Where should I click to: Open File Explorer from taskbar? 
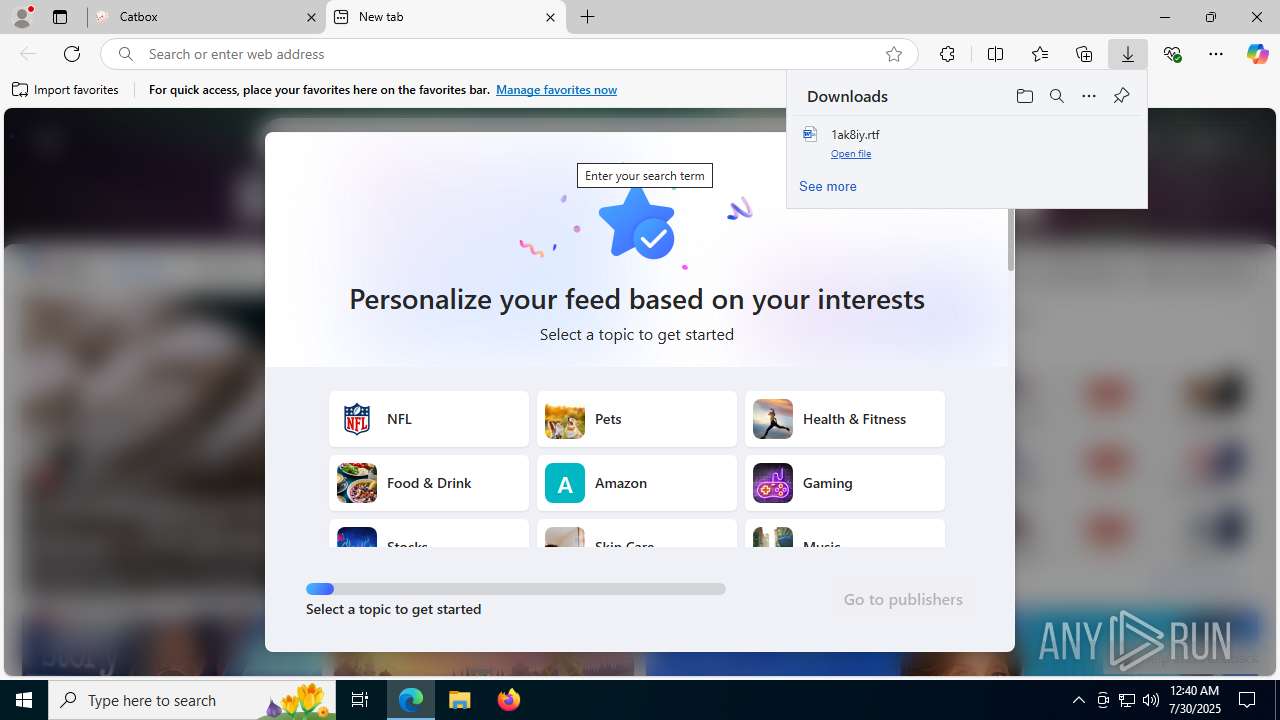(460, 700)
